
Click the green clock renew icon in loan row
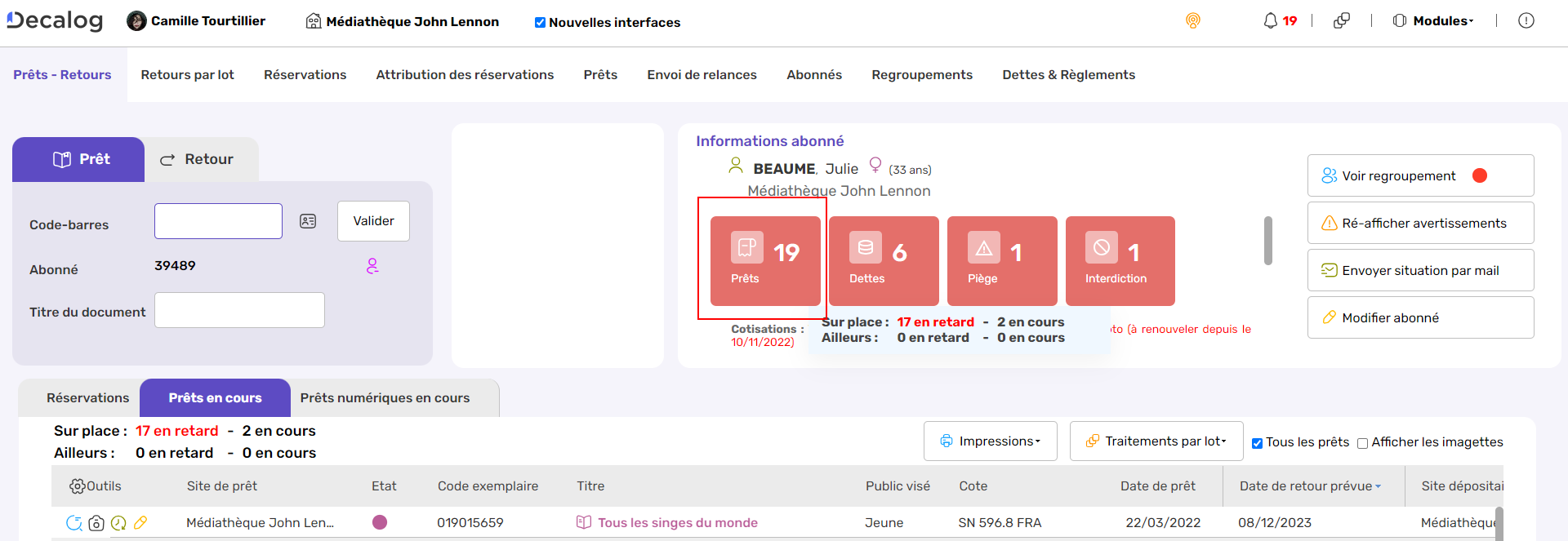pyautogui.click(x=118, y=523)
